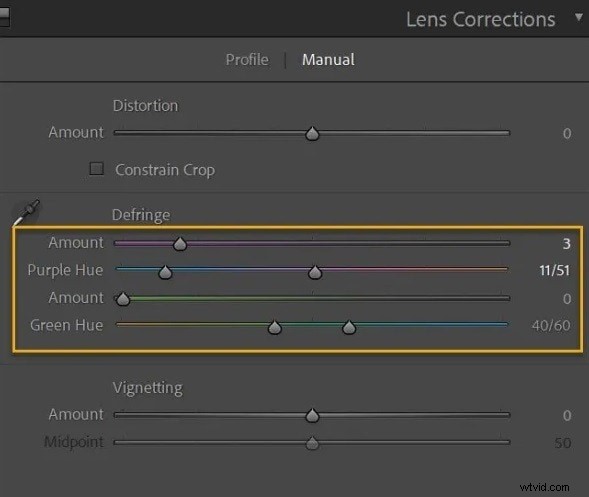Click the left Green Hue slider handle
This screenshot has height=497, width=589.
click(275, 327)
